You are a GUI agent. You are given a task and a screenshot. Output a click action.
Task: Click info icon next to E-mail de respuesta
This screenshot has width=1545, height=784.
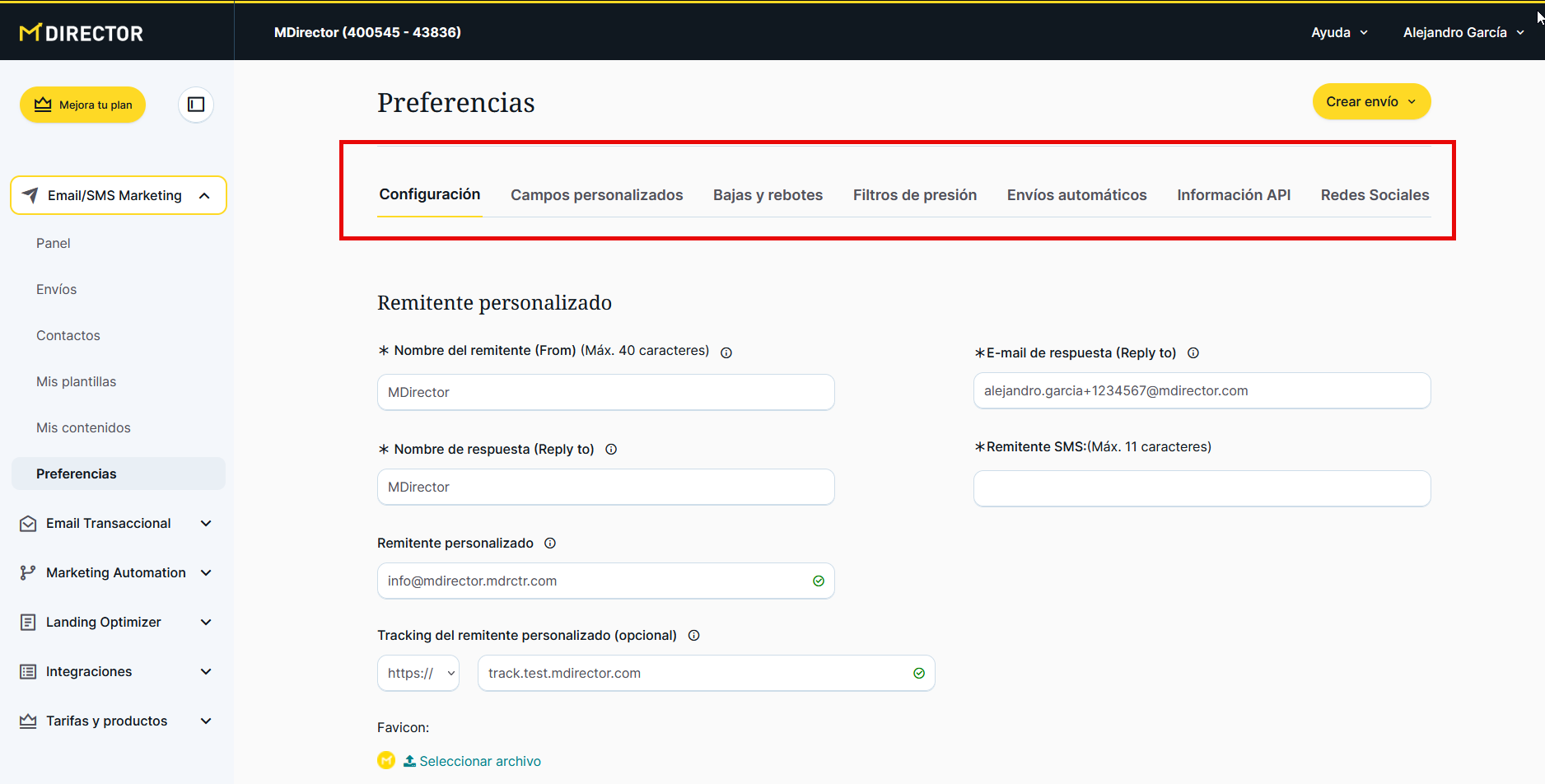1193,353
